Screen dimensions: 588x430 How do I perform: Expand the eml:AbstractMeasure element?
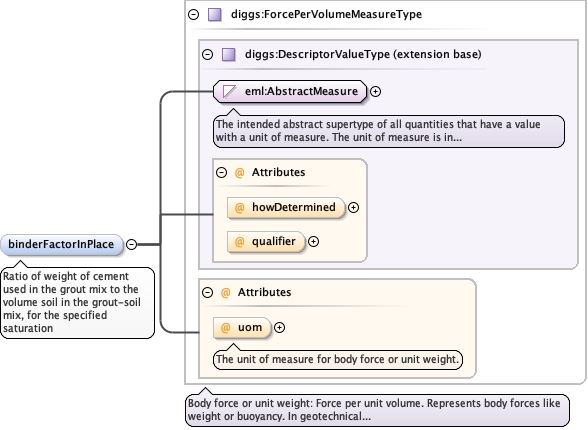pos(375,91)
